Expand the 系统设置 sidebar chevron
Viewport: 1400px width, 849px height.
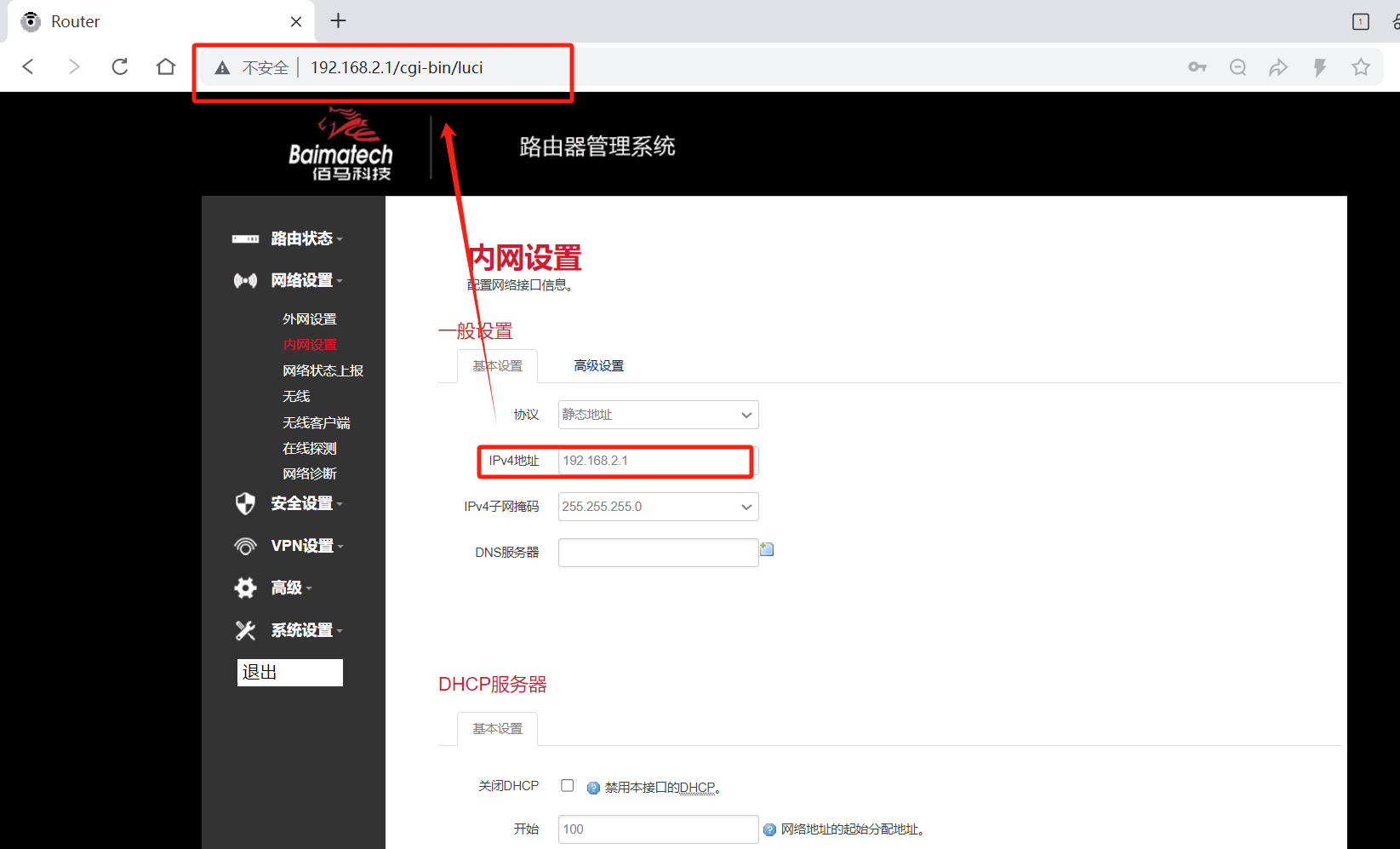(340, 630)
